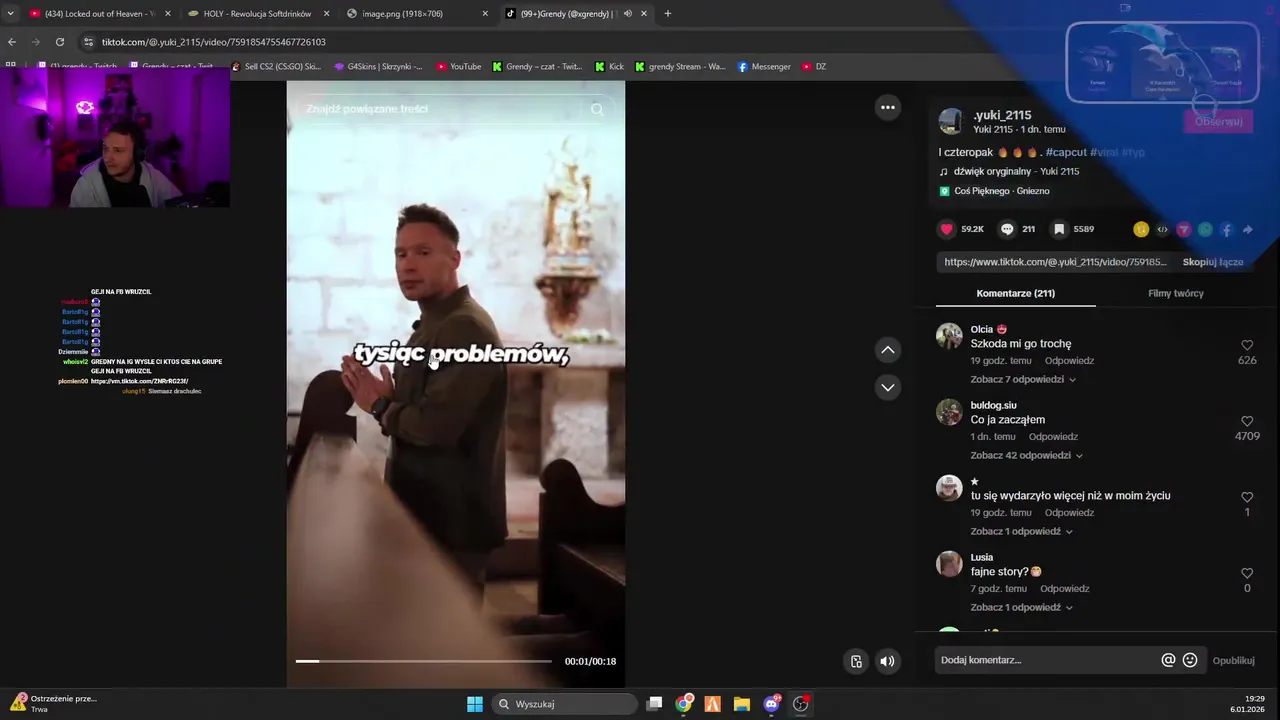This screenshot has height=720, width=1280.
Task: Open 'dźwięk oryginalny - Yuki 2115' sound link
Action: pyautogui.click(x=1016, y=171)
